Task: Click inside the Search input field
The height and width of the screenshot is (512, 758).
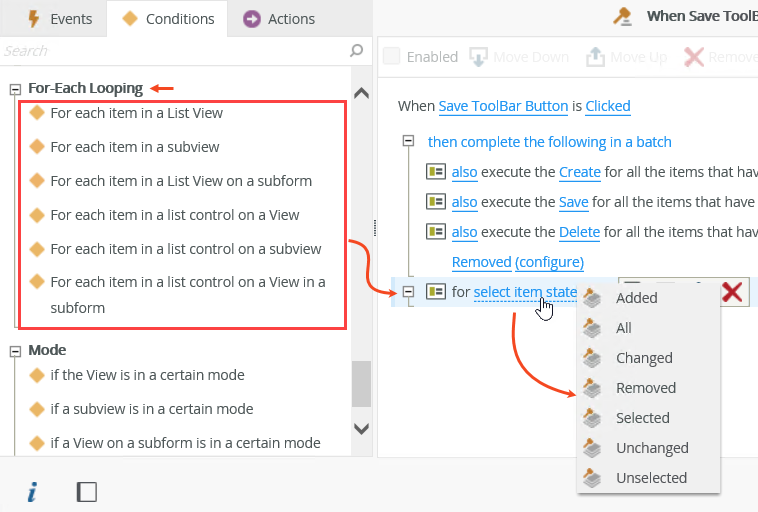Action: click(170, 51)
